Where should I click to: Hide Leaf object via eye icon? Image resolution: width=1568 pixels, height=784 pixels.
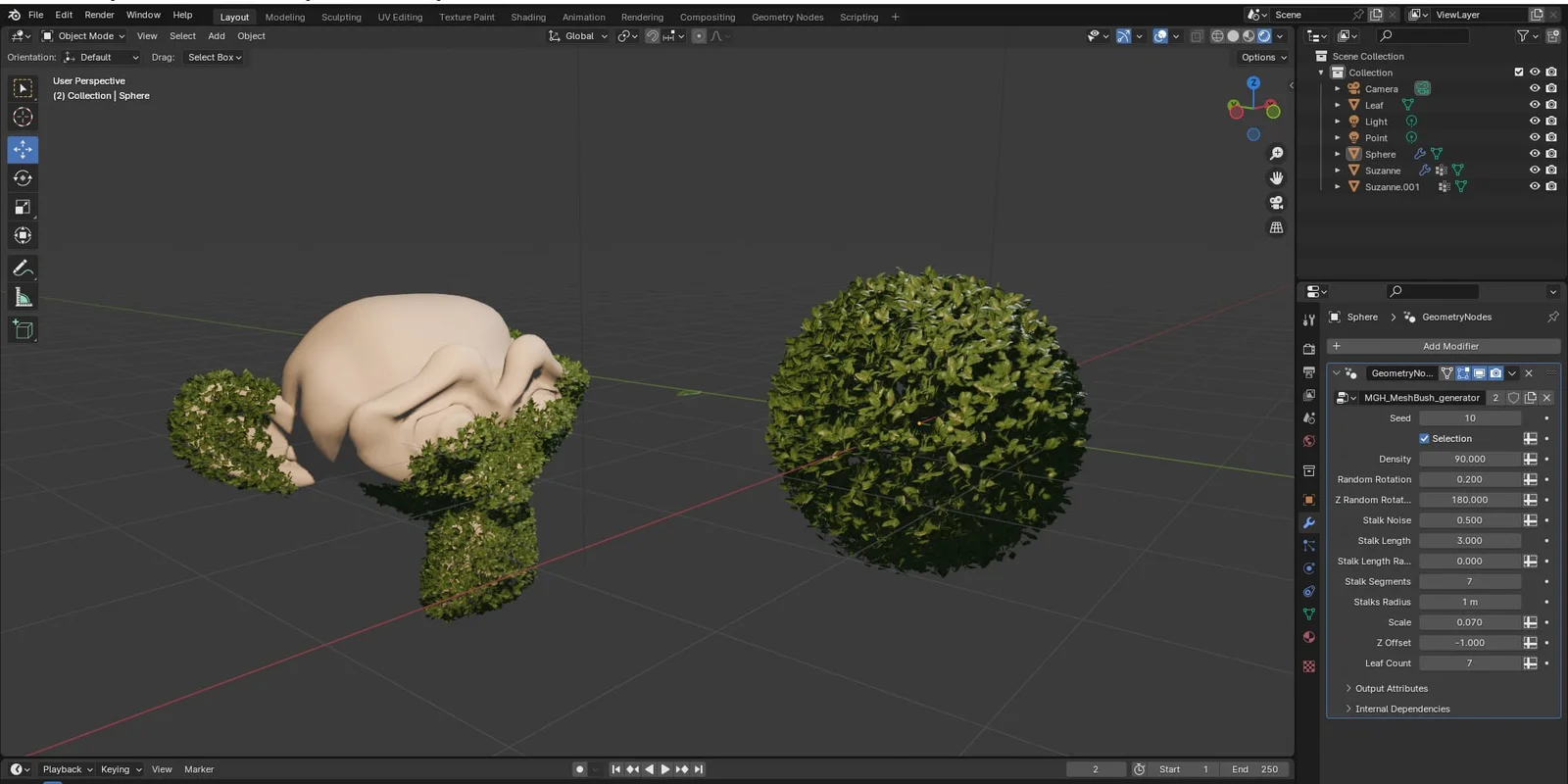(x=1535, y=105)
